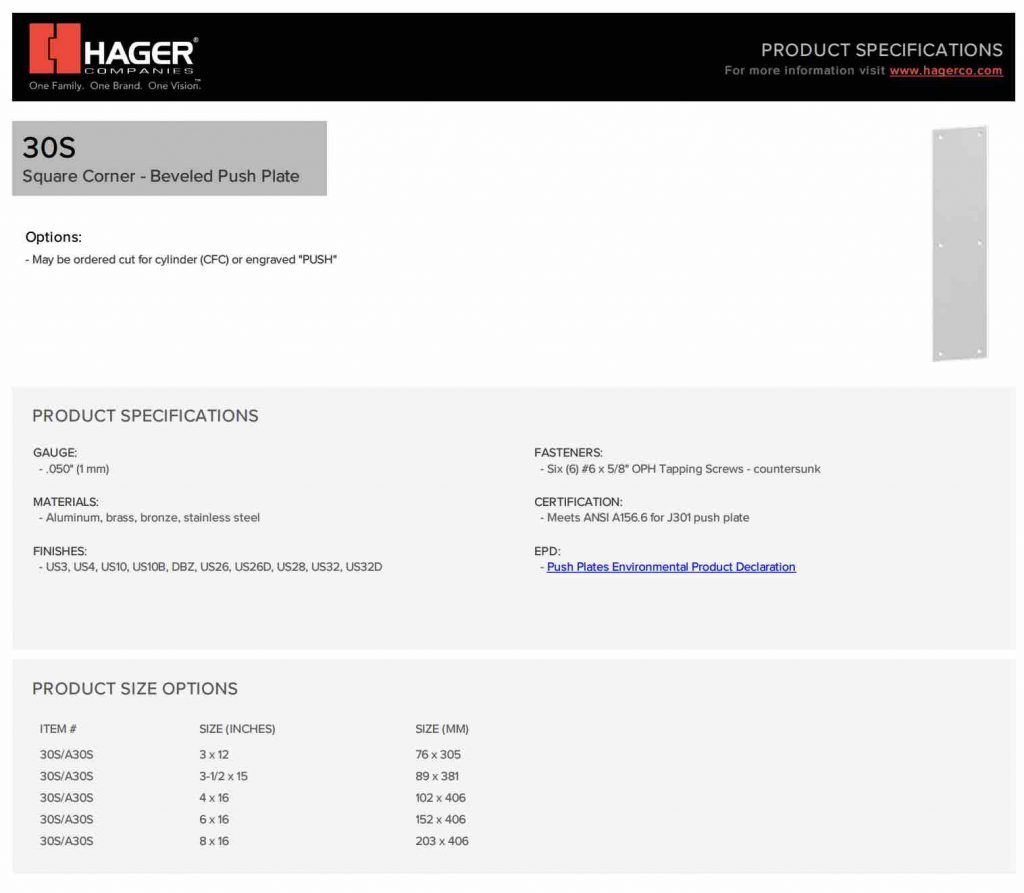The image size is (1024, 893).
Task: Click One Family. One Brand. One Vision. tagline
Action: (x=115, y=86)
